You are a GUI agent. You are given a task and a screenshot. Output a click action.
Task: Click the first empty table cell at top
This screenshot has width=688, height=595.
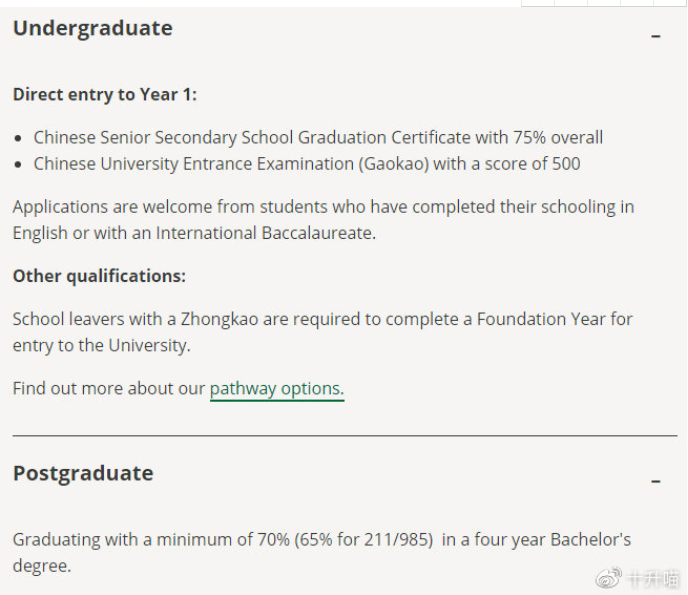point(538,3)
